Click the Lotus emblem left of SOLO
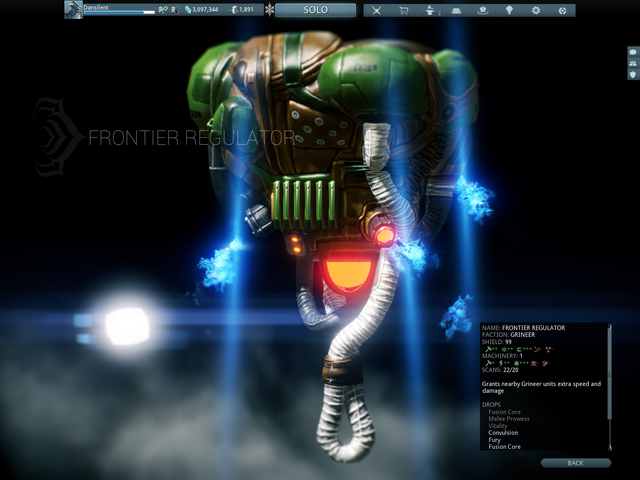Image resolution: width=640 pixels, height=480 pixels. [x=269, y=9]
